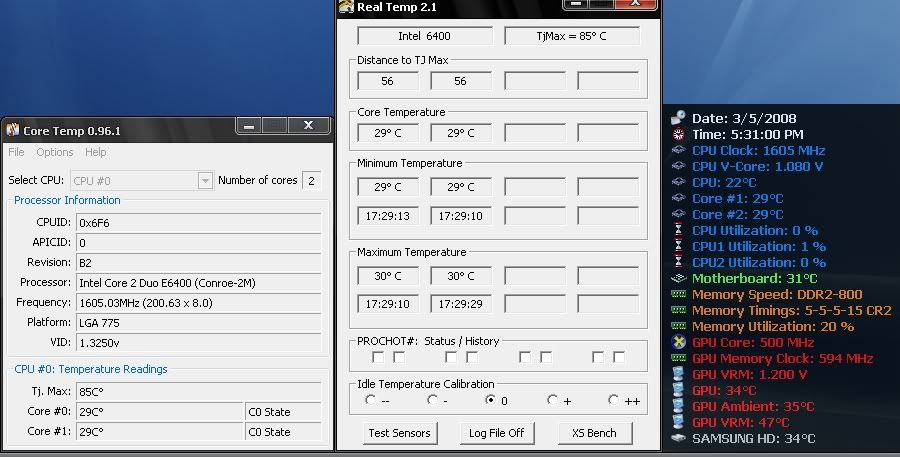Tick the rightmost PROCHOT# history checkbox
This screenshot has height=457, width=900.
pyautogui.click(x=619, y=358)
